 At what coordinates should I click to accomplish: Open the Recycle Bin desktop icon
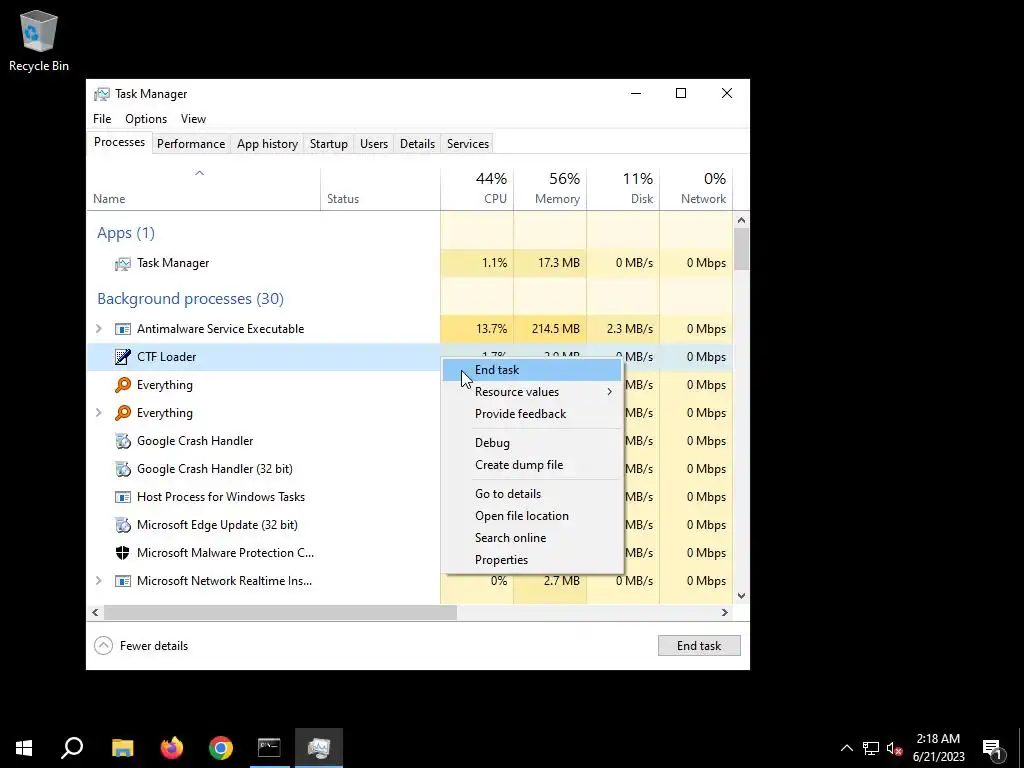39,40
